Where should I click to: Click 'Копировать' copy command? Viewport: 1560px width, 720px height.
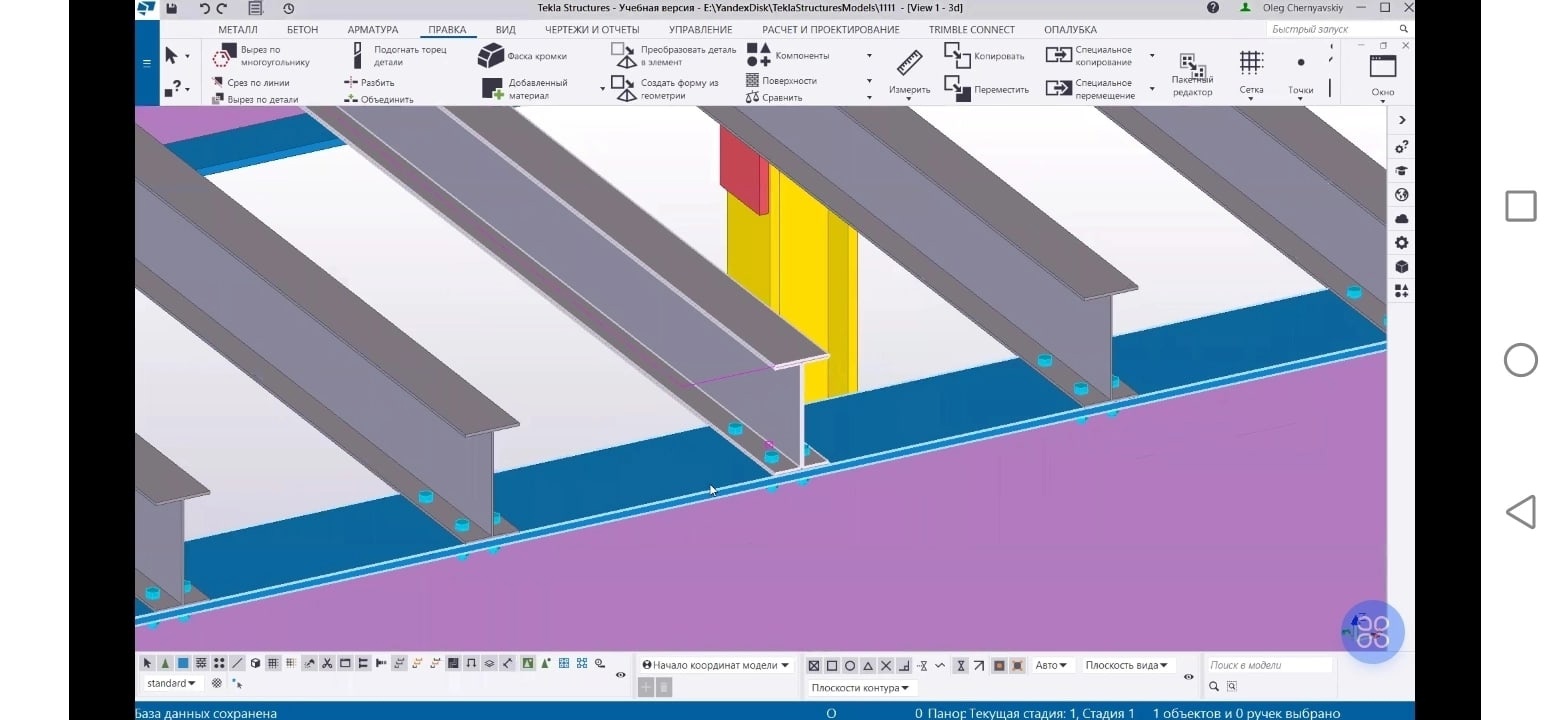[985, 56]
